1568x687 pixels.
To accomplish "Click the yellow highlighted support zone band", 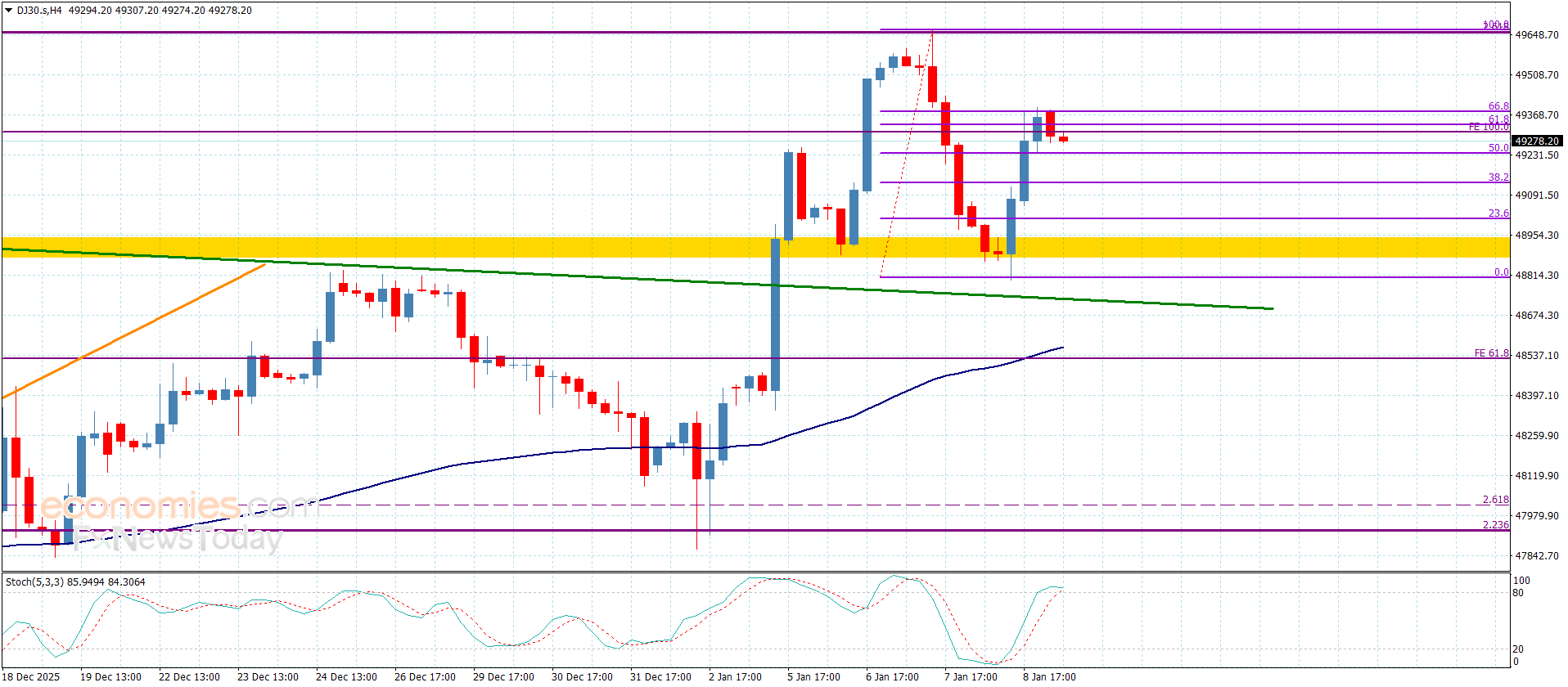I will pyautogui.click(x=491, y=247).
